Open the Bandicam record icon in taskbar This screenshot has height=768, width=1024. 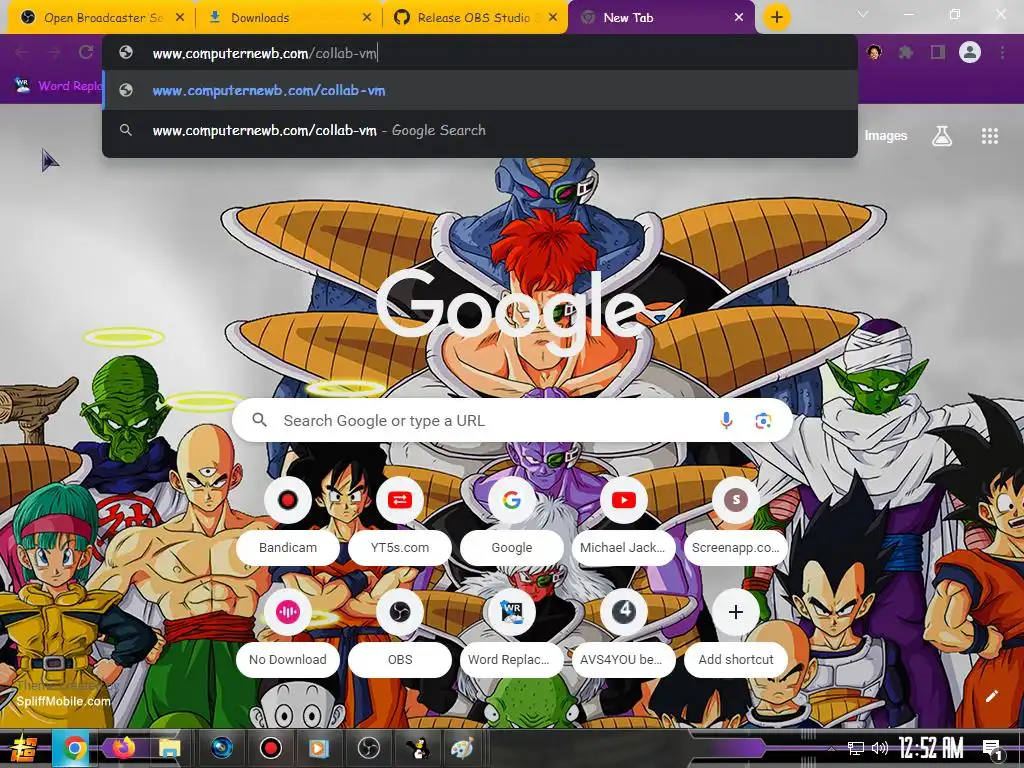coord(270,748)
